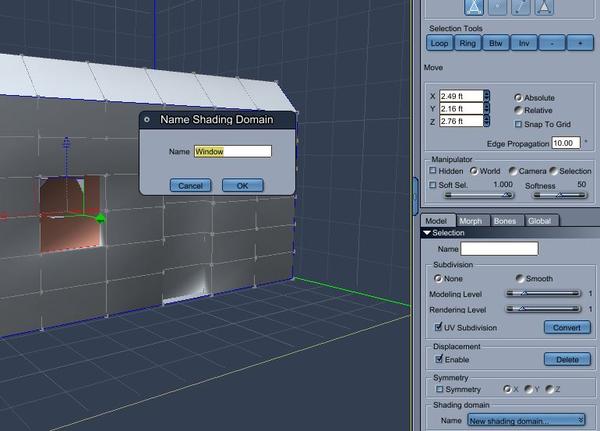600x431 pixels.
Task: Enable Snap To Grid checkbox
Action: [518, 124]
